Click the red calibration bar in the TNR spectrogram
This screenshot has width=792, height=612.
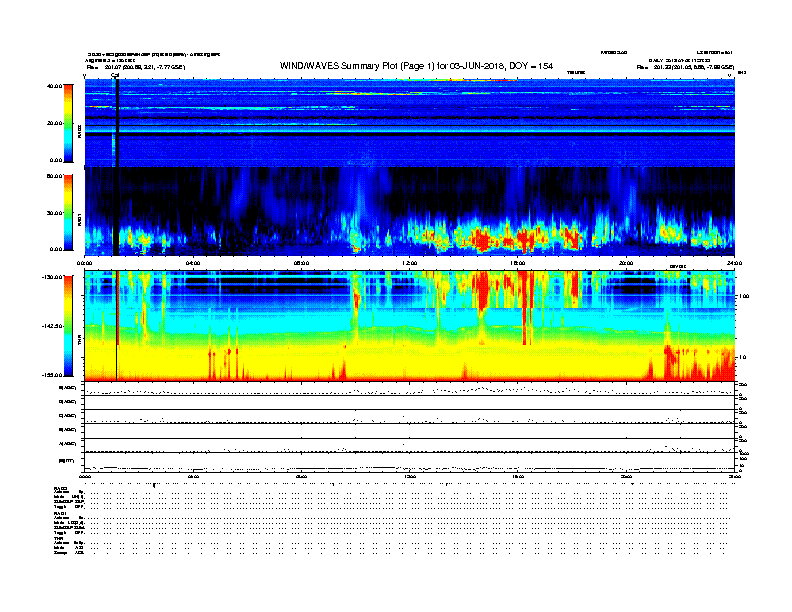[x=118, y=308]
